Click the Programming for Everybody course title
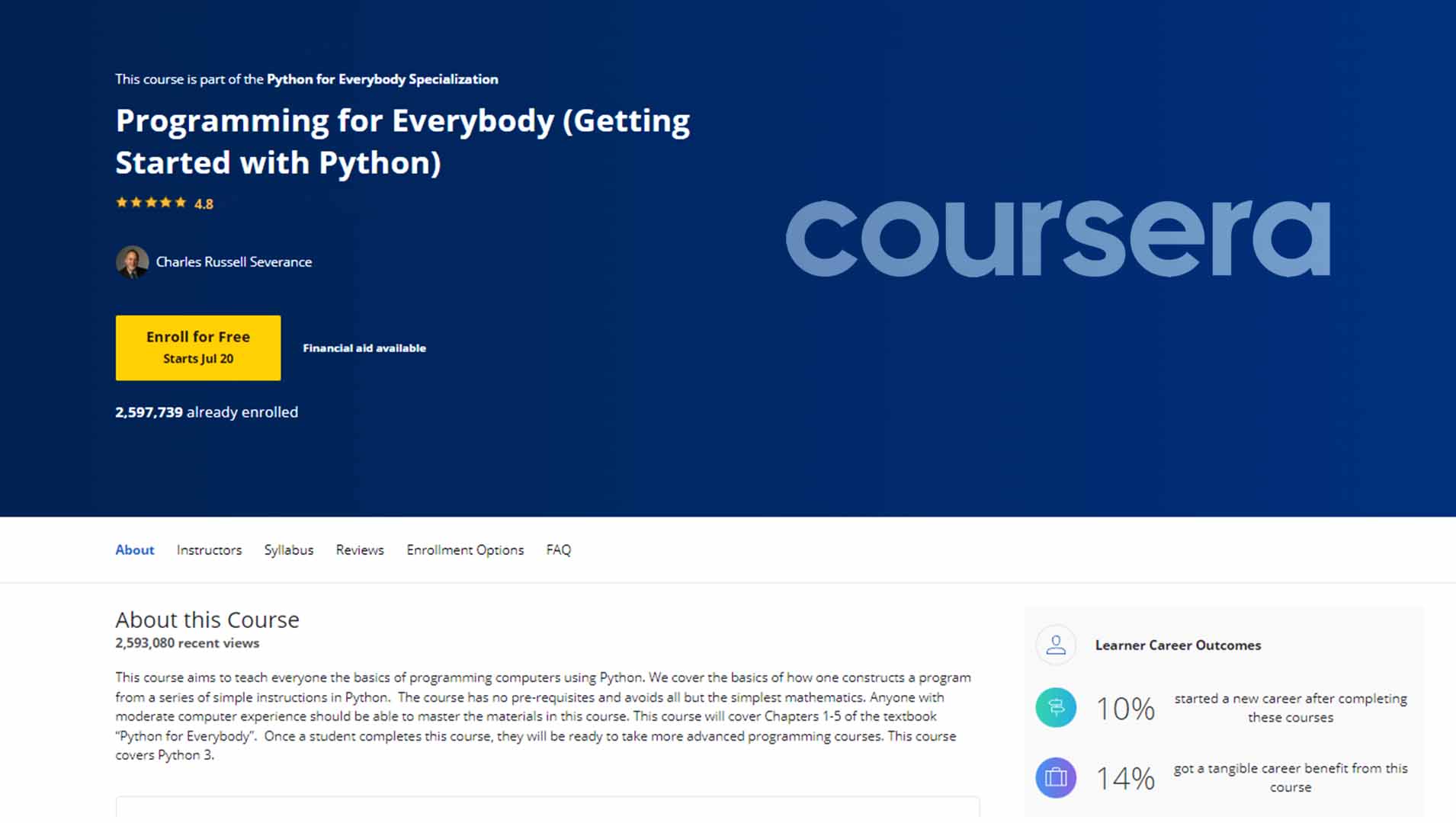1456x823 pixels. pos(402,142)
